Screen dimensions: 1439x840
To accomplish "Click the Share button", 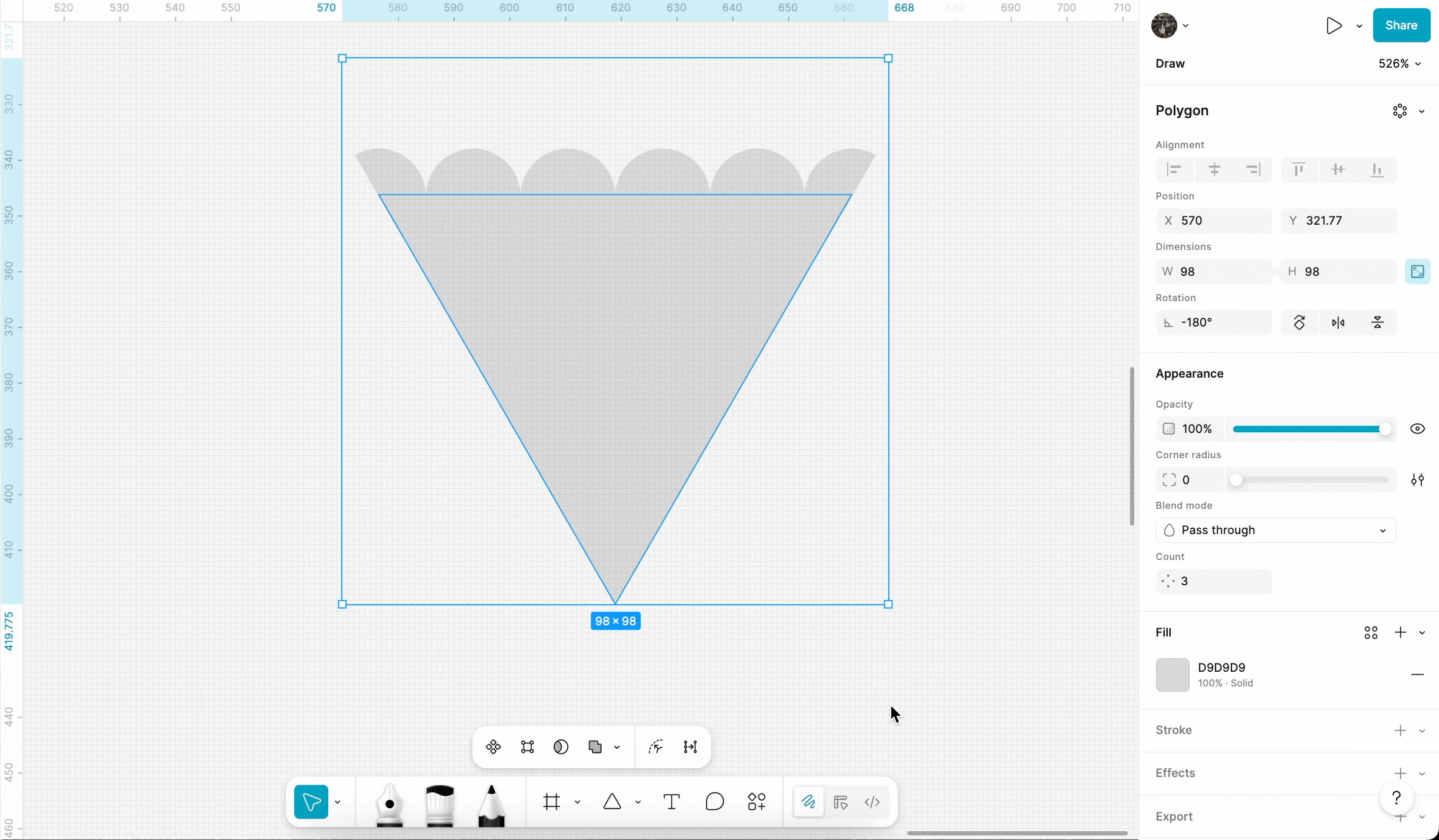I will click(x=1401, y=25).
